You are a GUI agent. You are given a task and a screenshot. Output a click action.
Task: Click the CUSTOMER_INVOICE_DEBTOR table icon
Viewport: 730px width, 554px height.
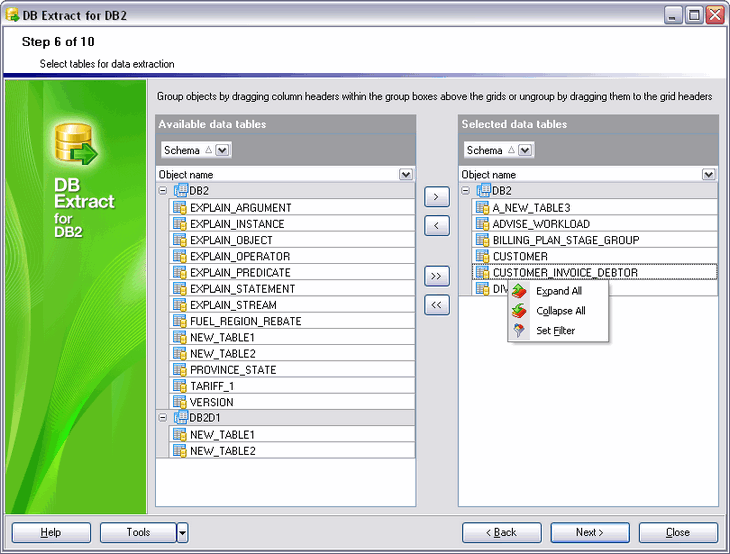pyautogui.click(x=482, y=272)
